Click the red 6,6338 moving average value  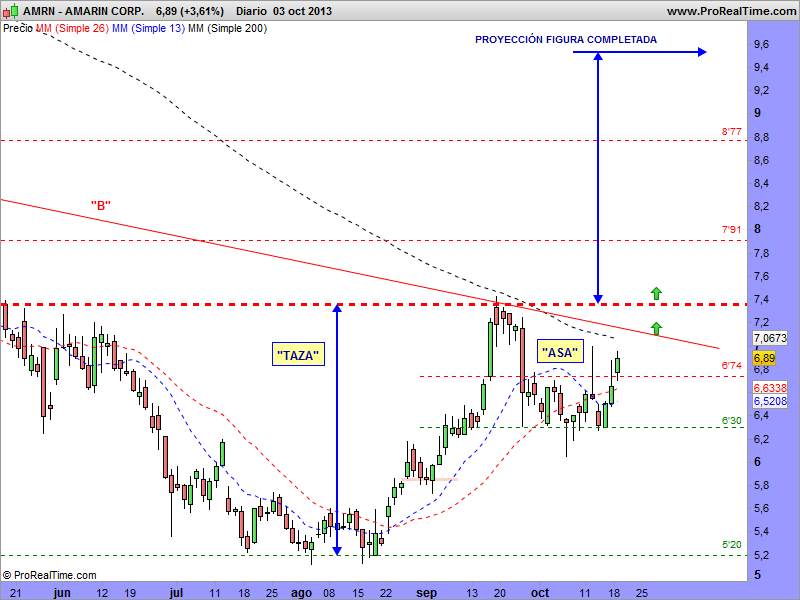coord(770,388)
